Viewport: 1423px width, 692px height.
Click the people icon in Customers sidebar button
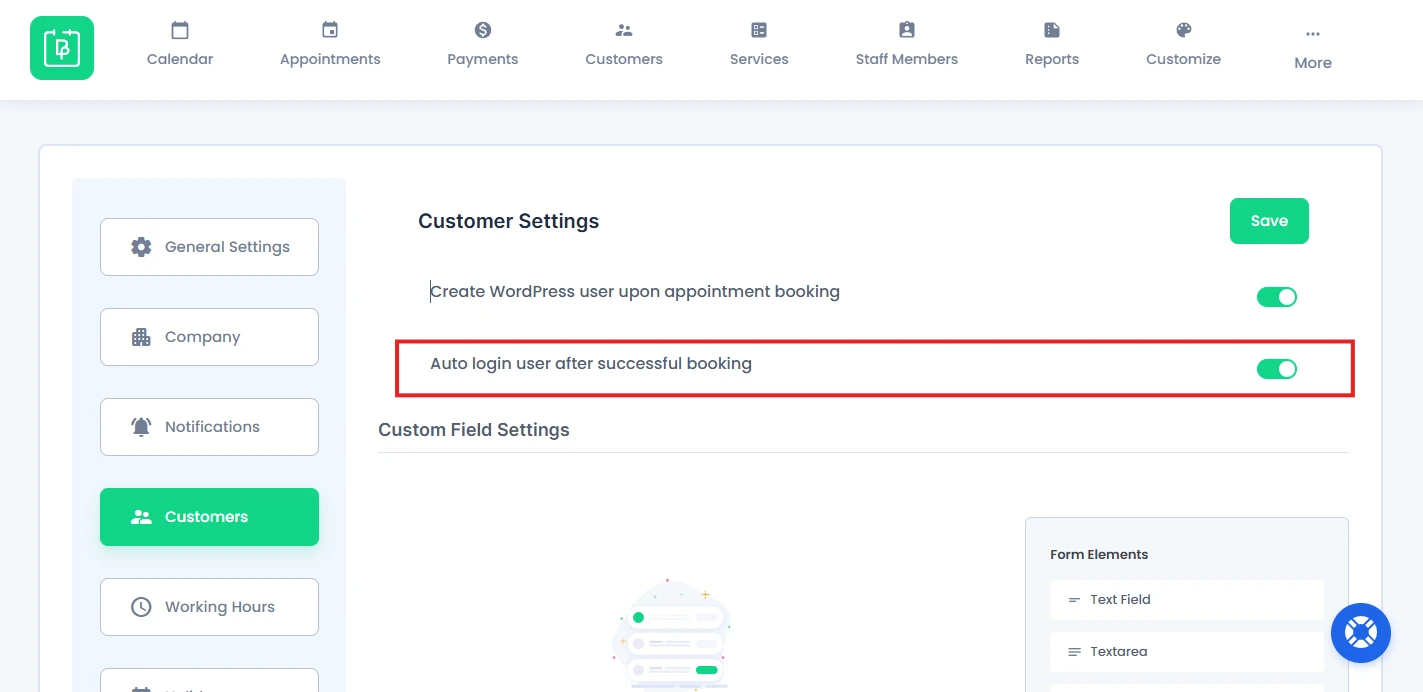[x=141, y=517]
